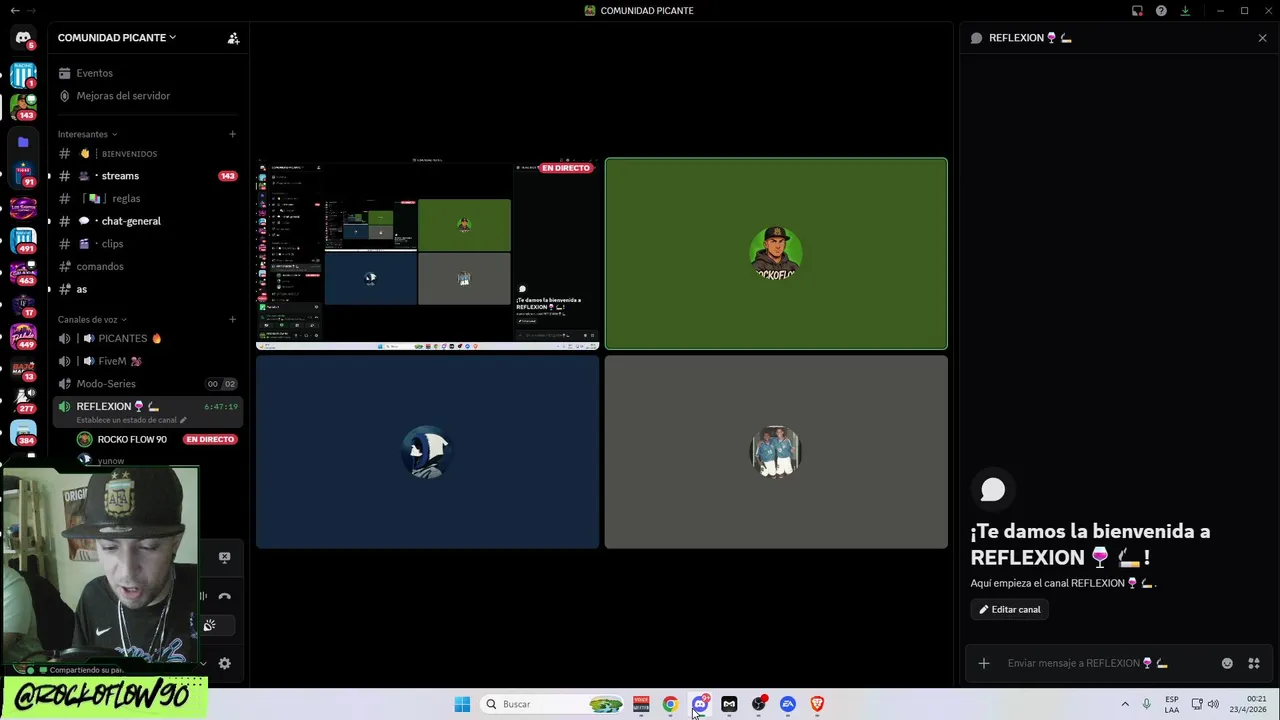Expand the menu arrow beside the settings gear
The height and width of the screenshot is (720, 1280).
coord(203,663)
